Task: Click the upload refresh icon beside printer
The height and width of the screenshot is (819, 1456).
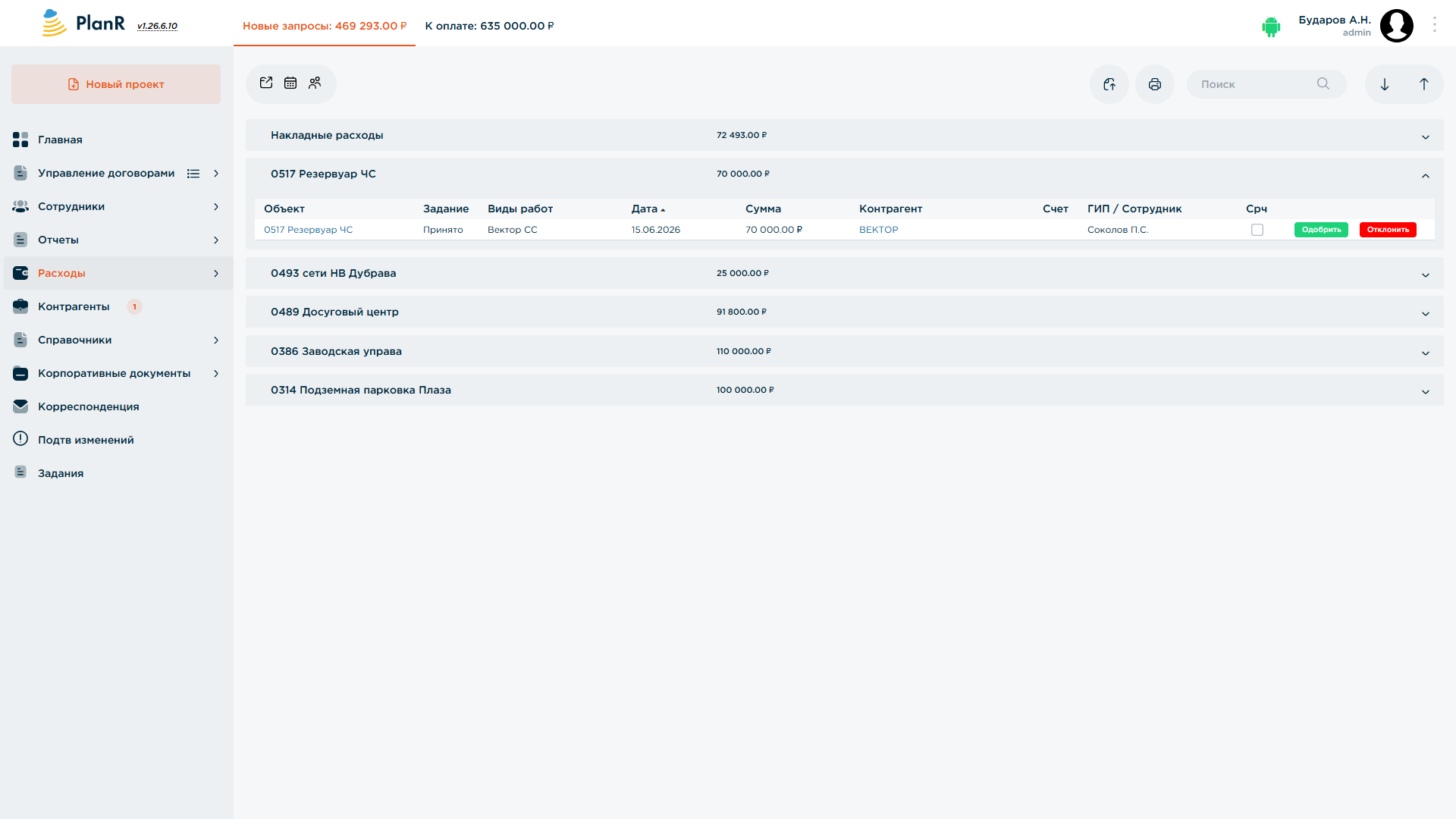Action: coord(1109,84)
